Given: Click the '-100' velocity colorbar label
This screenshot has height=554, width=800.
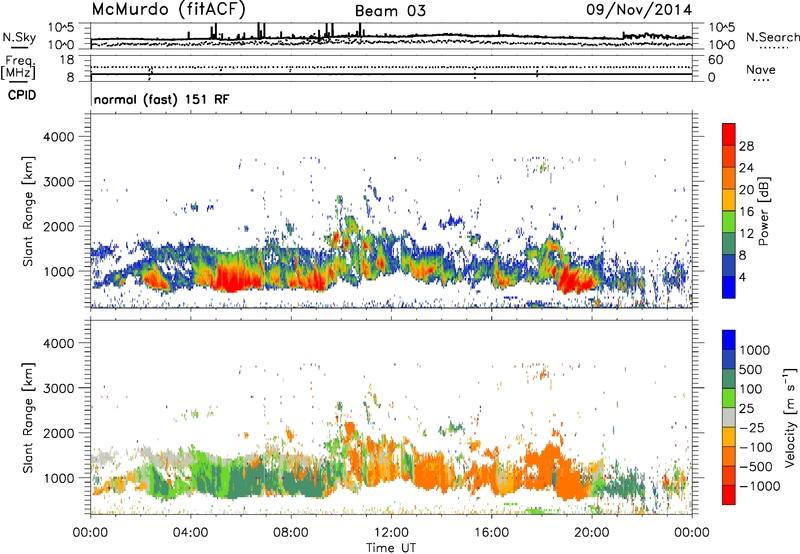Looking at the screenshot, I should pyautogui.click(x=755, y=447).
